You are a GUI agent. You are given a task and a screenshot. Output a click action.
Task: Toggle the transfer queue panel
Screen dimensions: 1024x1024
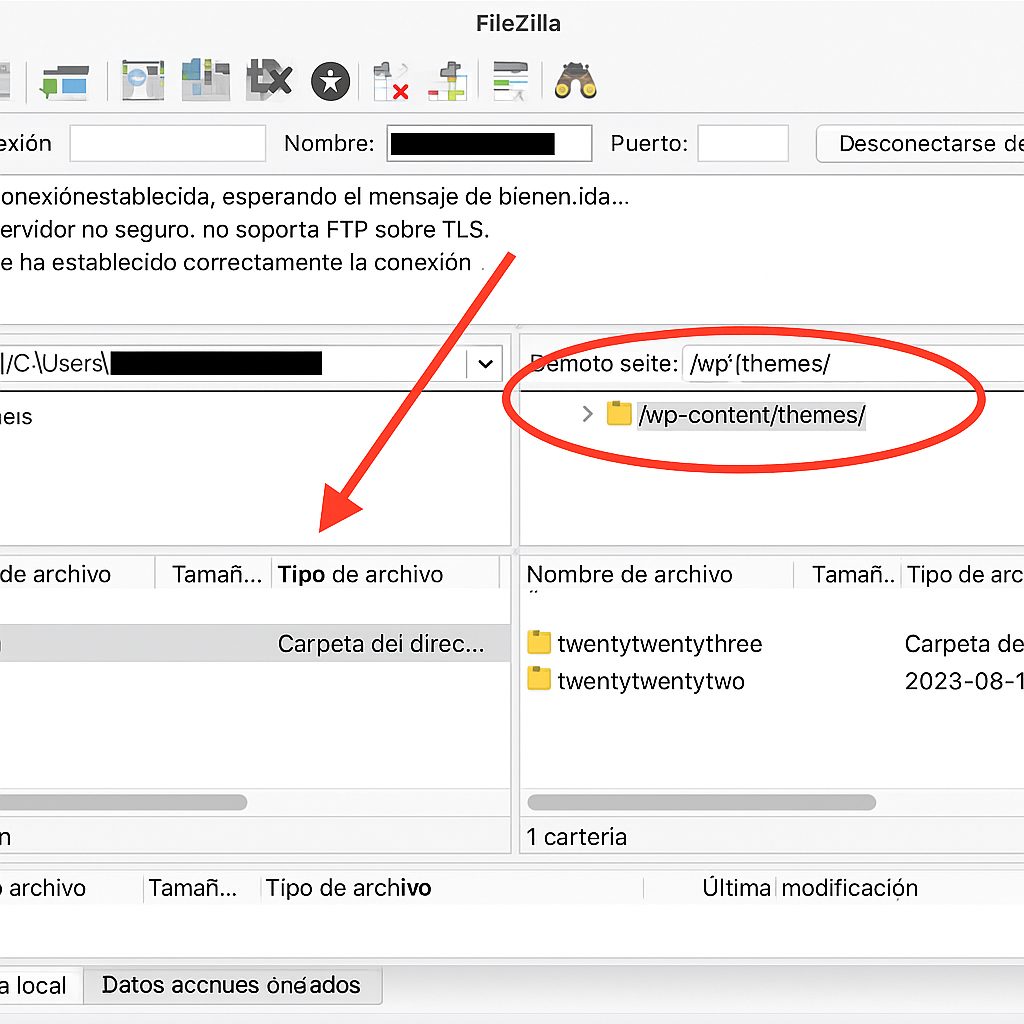point(268,80)
